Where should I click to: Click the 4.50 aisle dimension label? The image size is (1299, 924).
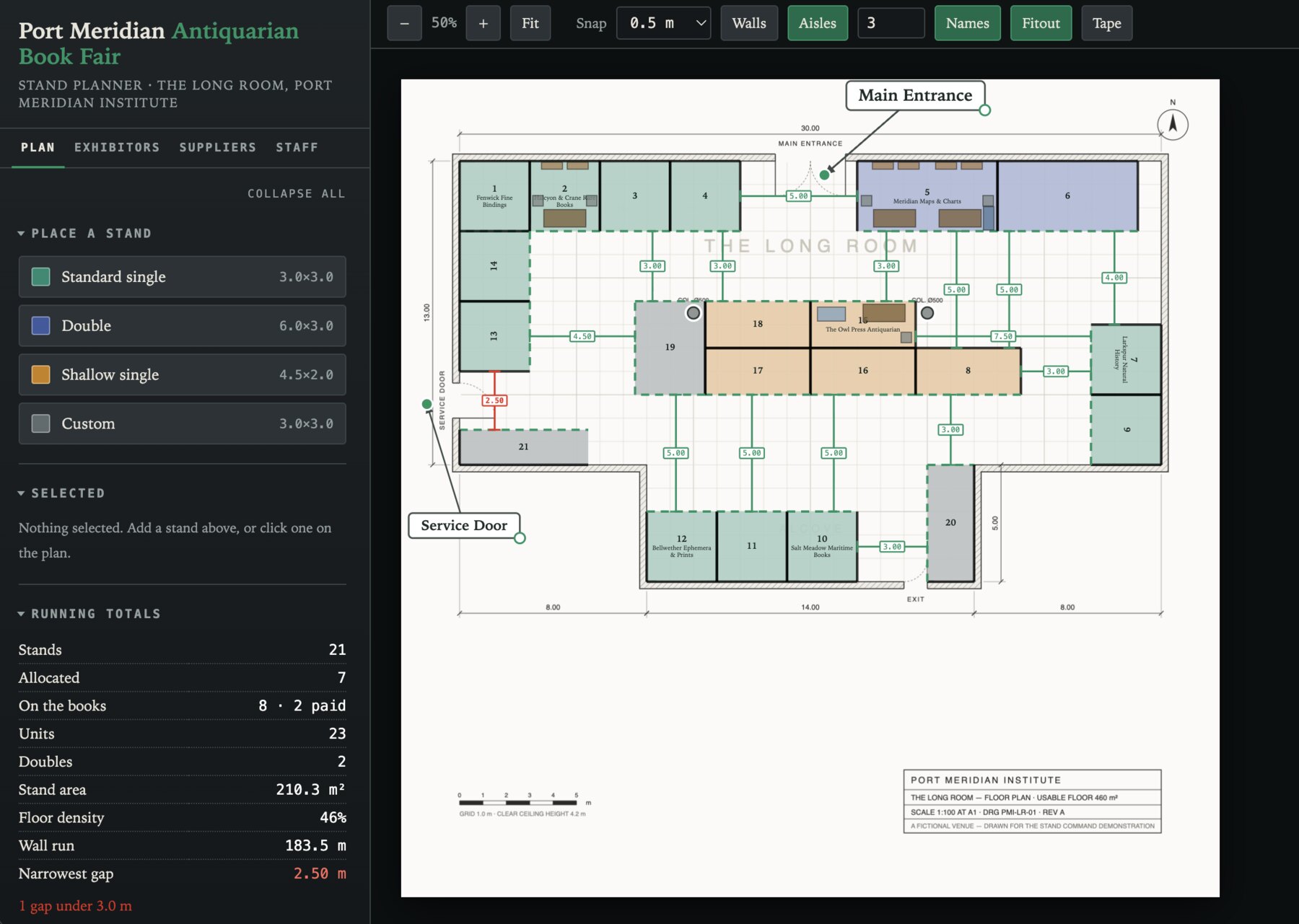pos(582,336)
